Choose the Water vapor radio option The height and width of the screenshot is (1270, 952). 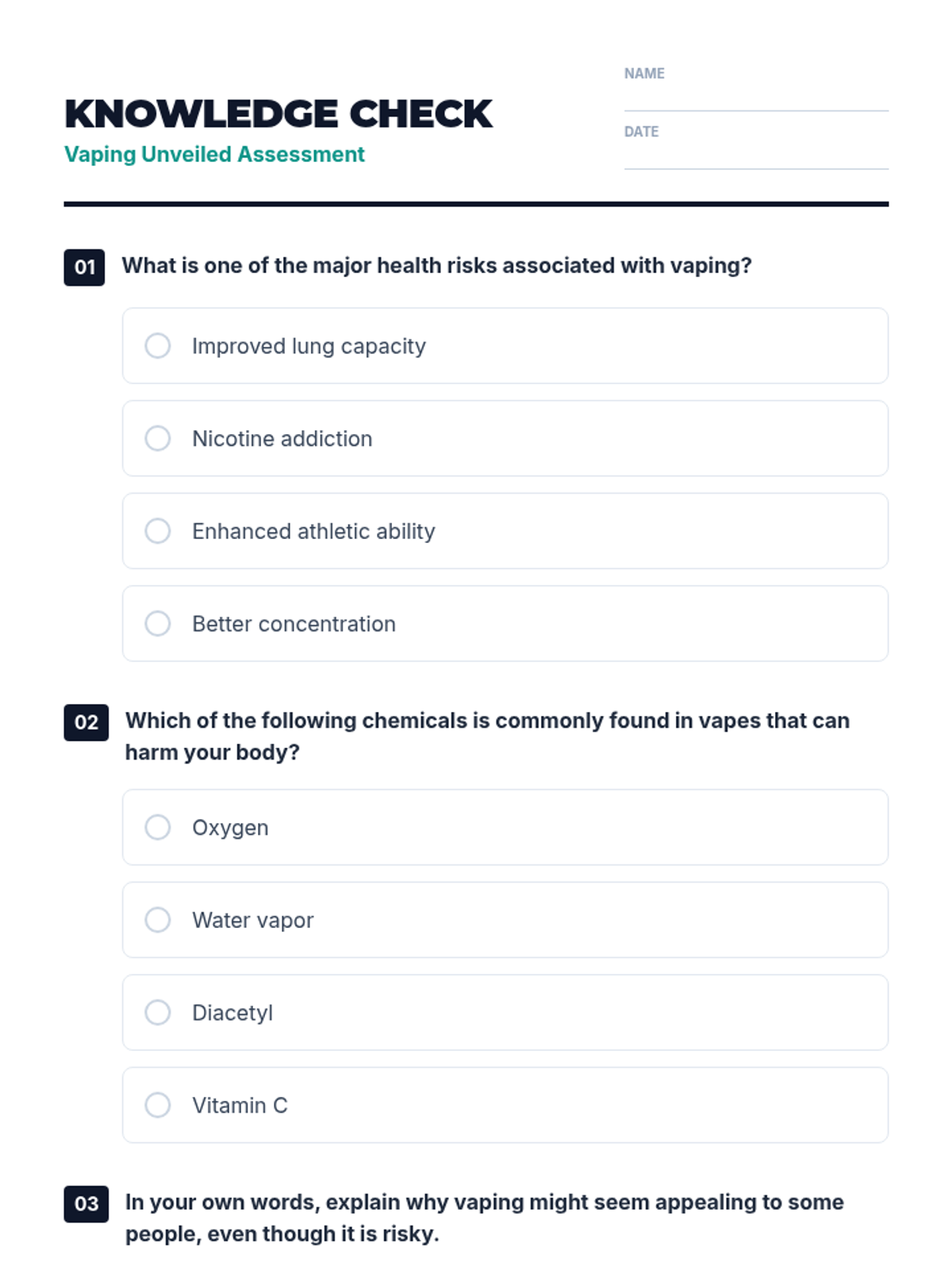click(x=158, y=920)
